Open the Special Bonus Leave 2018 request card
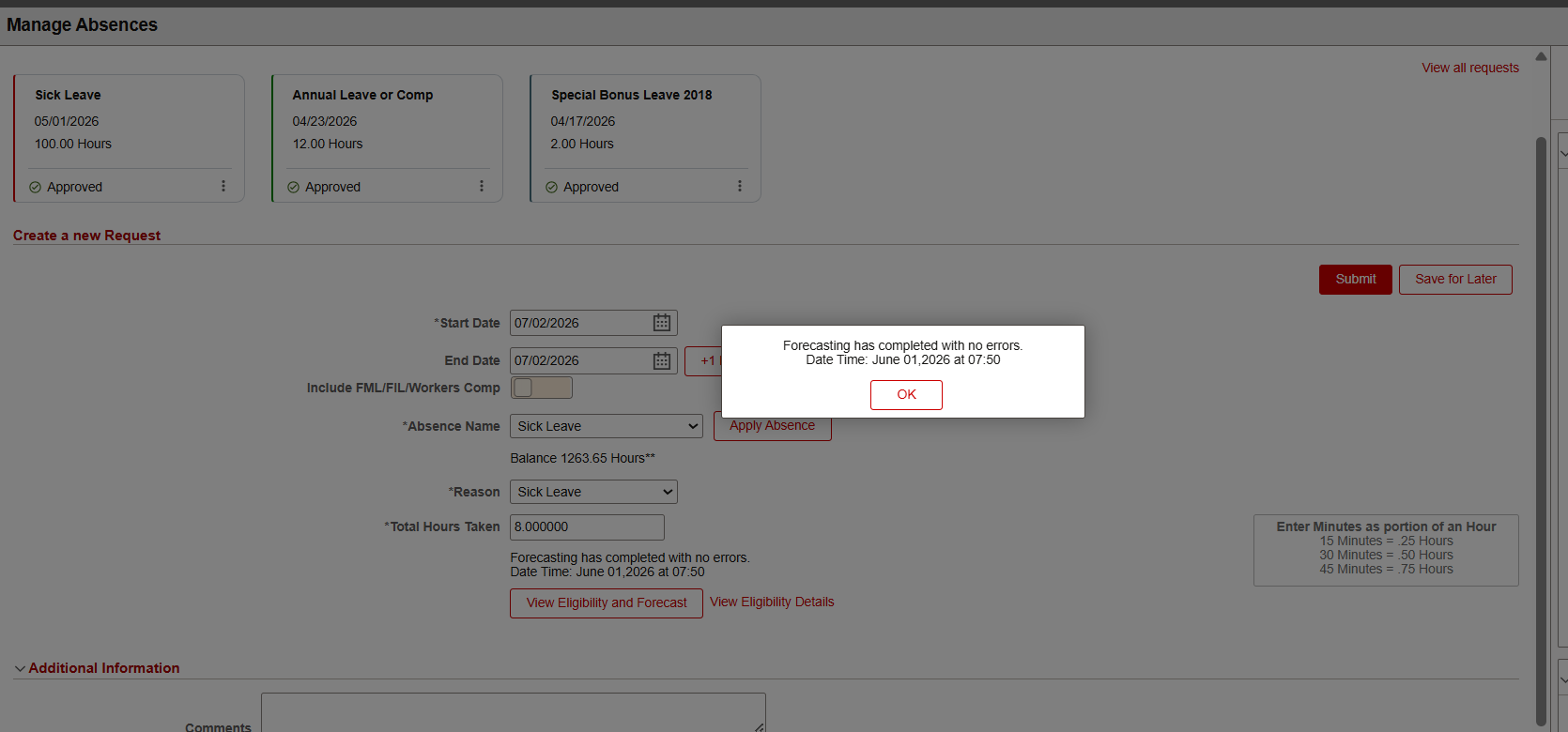 tap(645, 138)
